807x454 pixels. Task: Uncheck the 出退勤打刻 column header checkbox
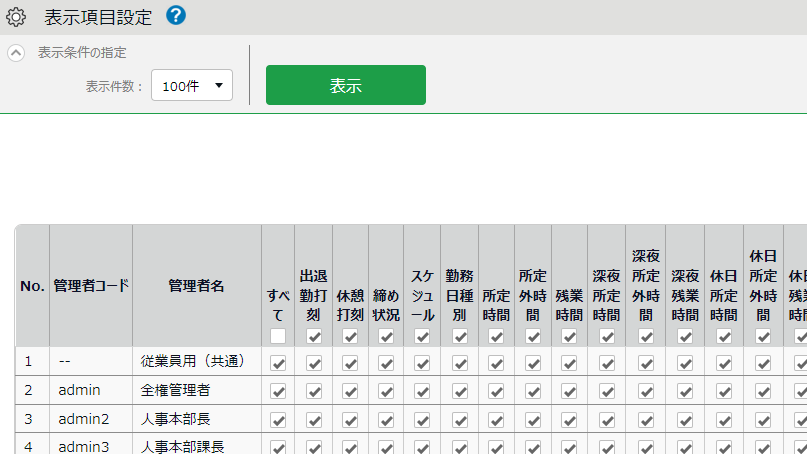point(314,337)
